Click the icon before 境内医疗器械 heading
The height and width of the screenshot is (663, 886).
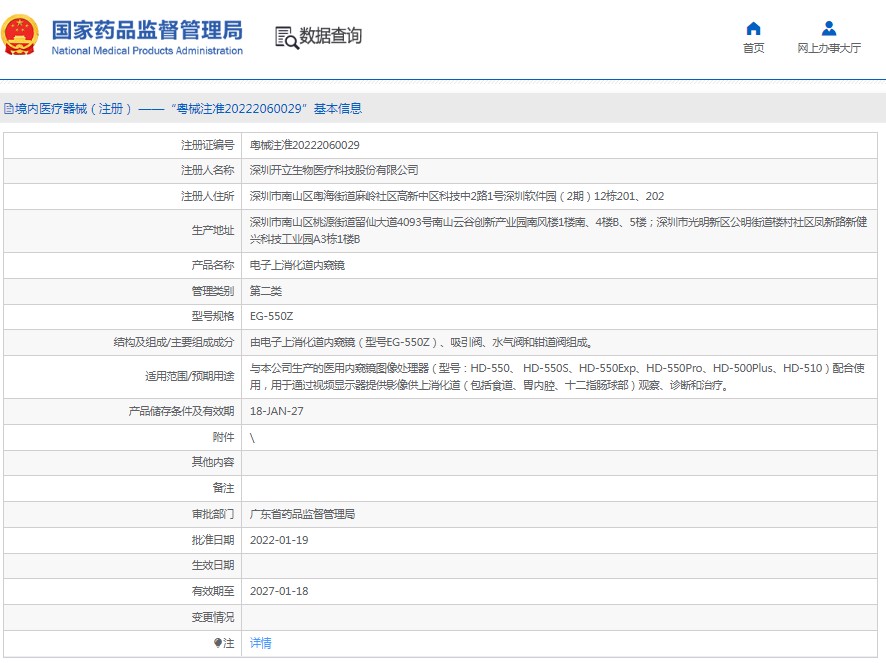point(8,109)
